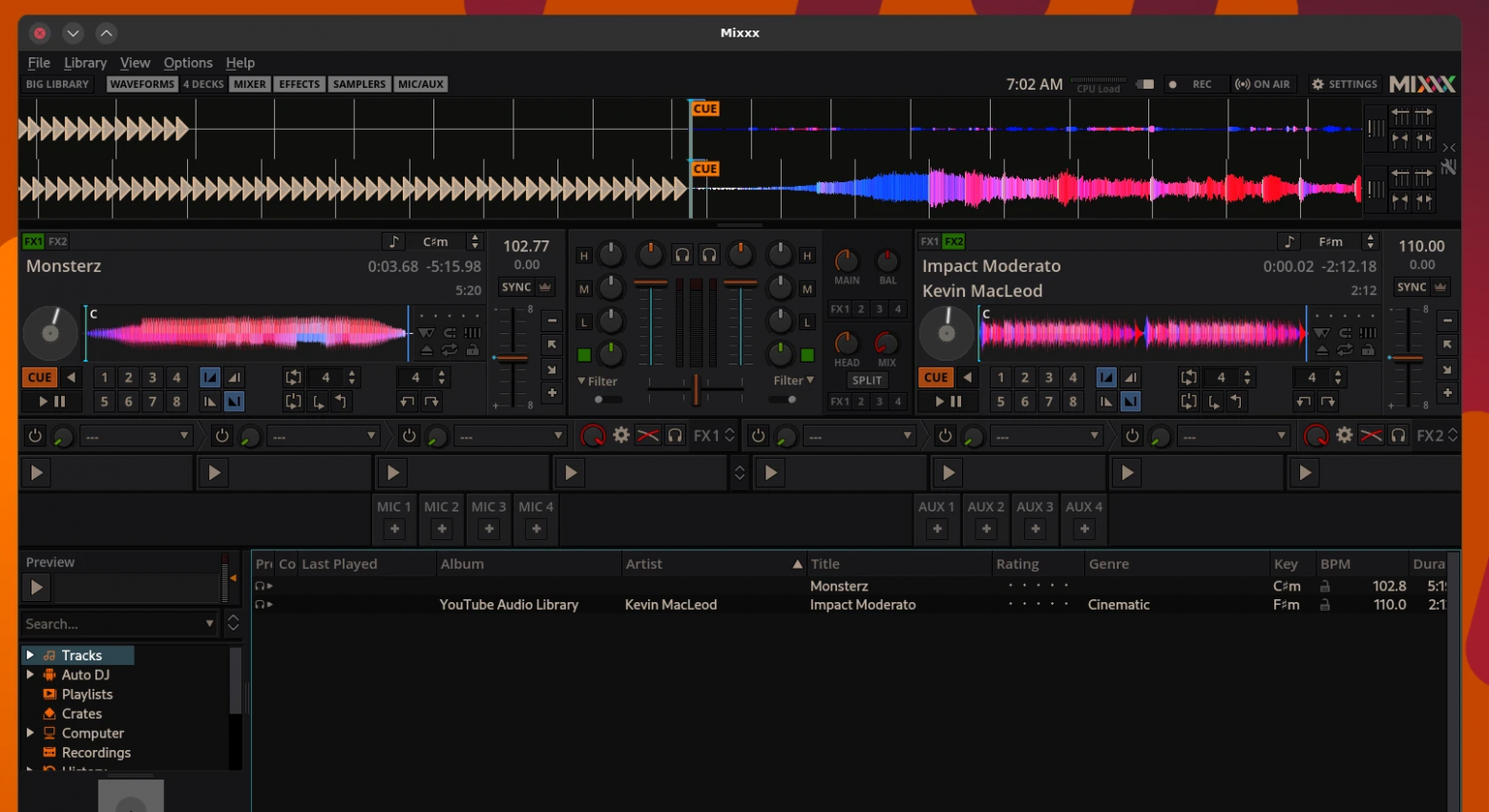This screenshot has width=1489, height=812.
Task: Toggle headphone cue for deck 1 in mixer
Action: pyautogui.click(x=682, y=255)
